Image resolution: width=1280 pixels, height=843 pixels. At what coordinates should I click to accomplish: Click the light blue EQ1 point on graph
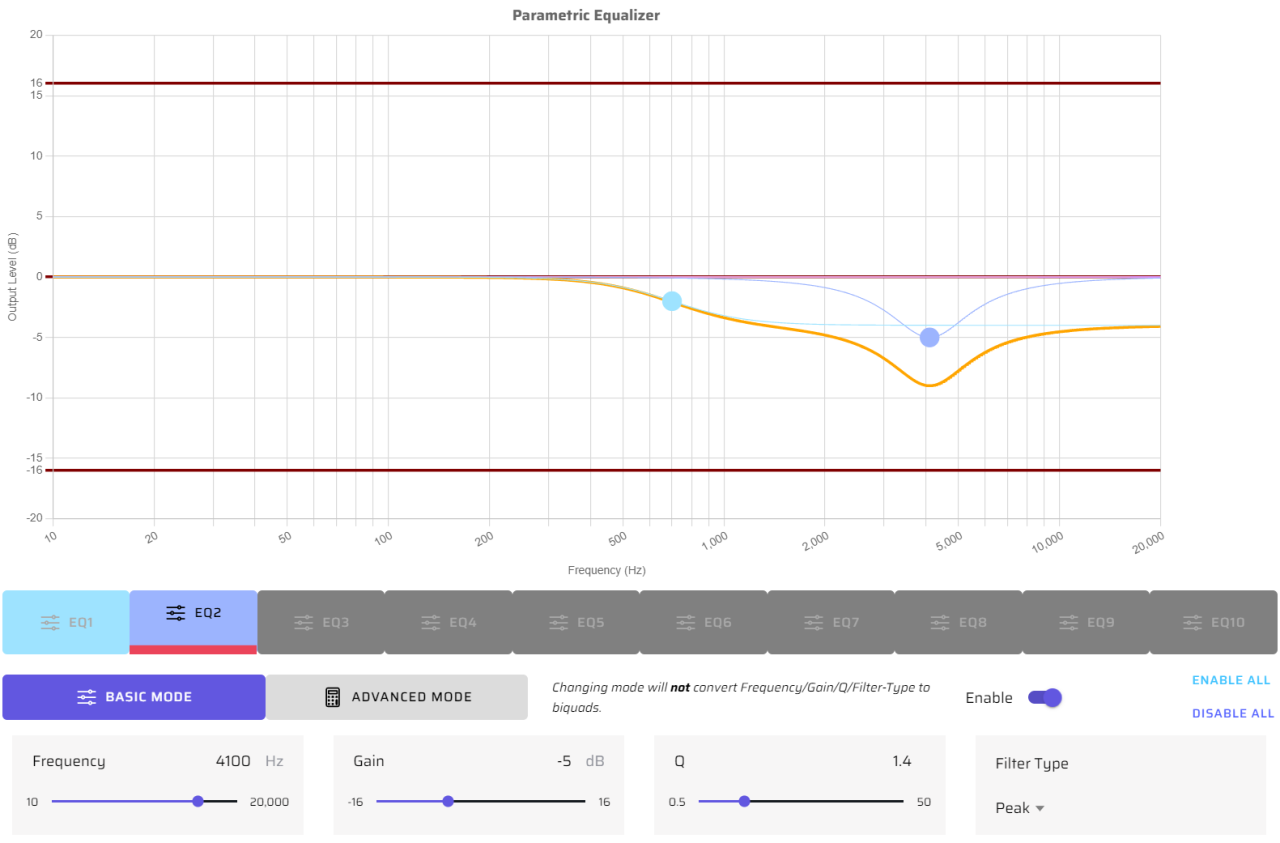click(x=672, y=301)
